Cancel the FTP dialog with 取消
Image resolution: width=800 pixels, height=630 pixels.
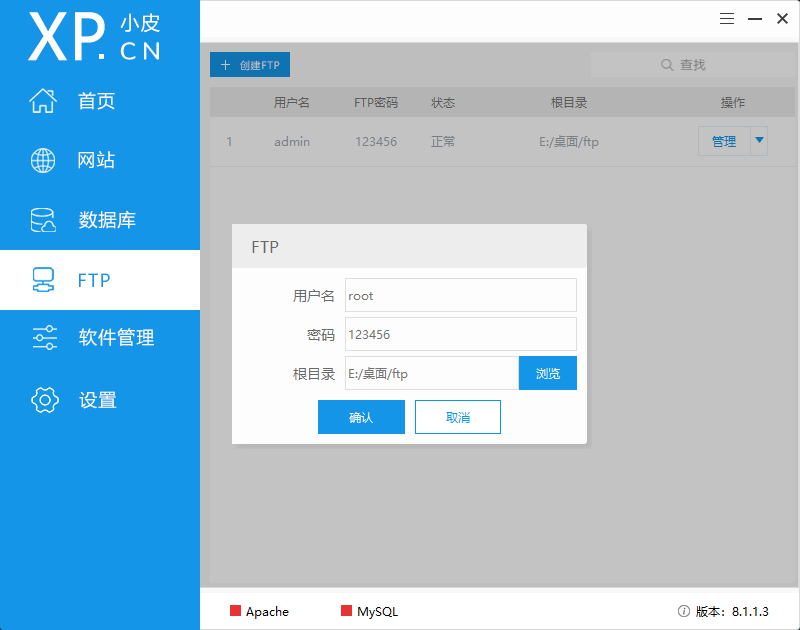click(457, 417)
